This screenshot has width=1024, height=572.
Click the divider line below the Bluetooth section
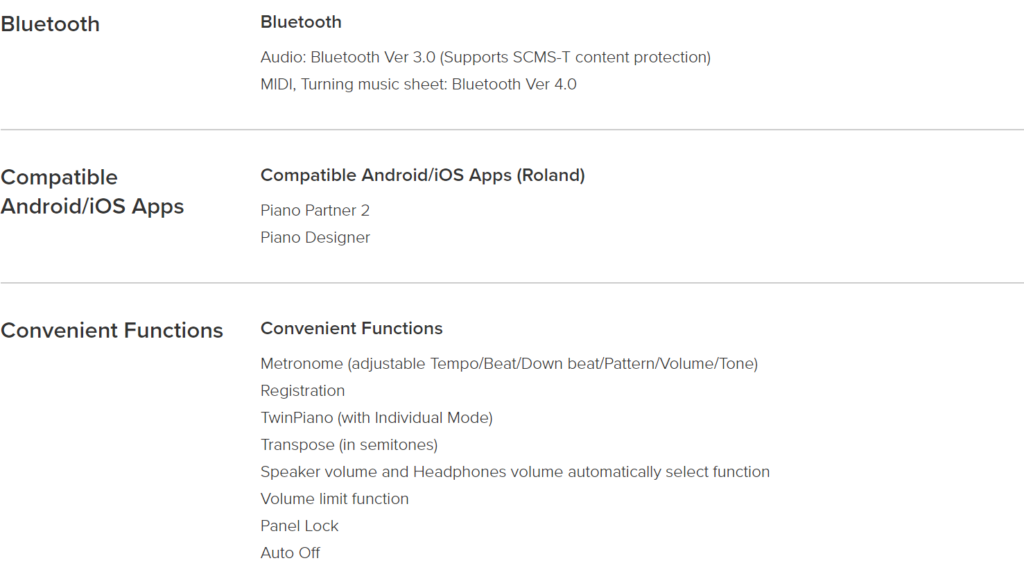coord(512,129)
